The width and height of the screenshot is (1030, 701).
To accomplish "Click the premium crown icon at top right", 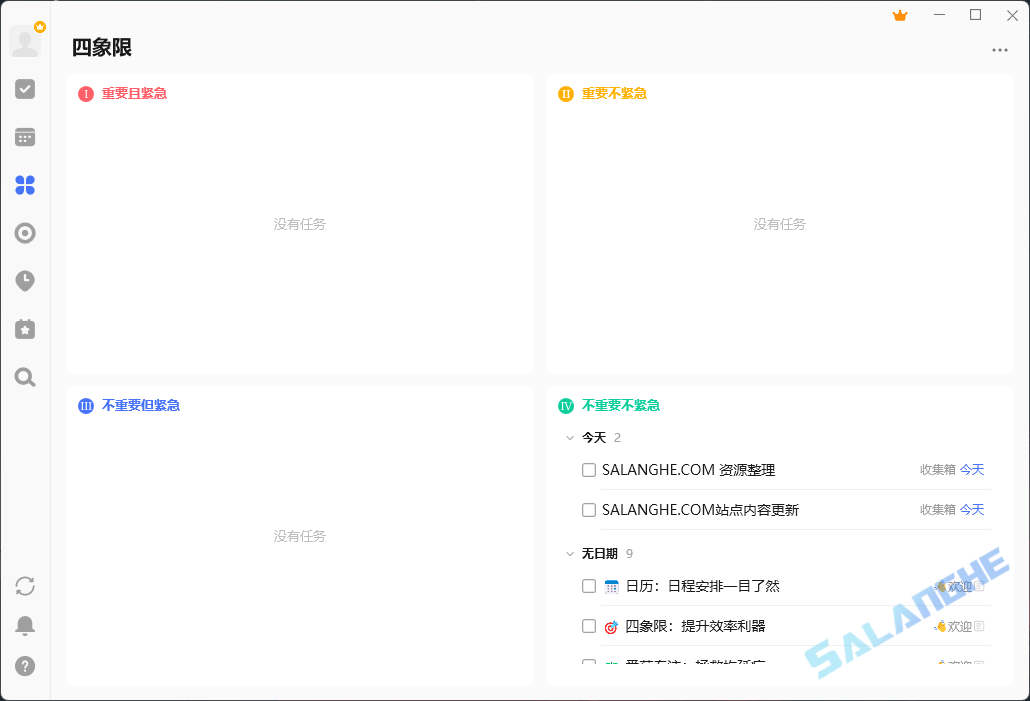I will pos(899,15).
